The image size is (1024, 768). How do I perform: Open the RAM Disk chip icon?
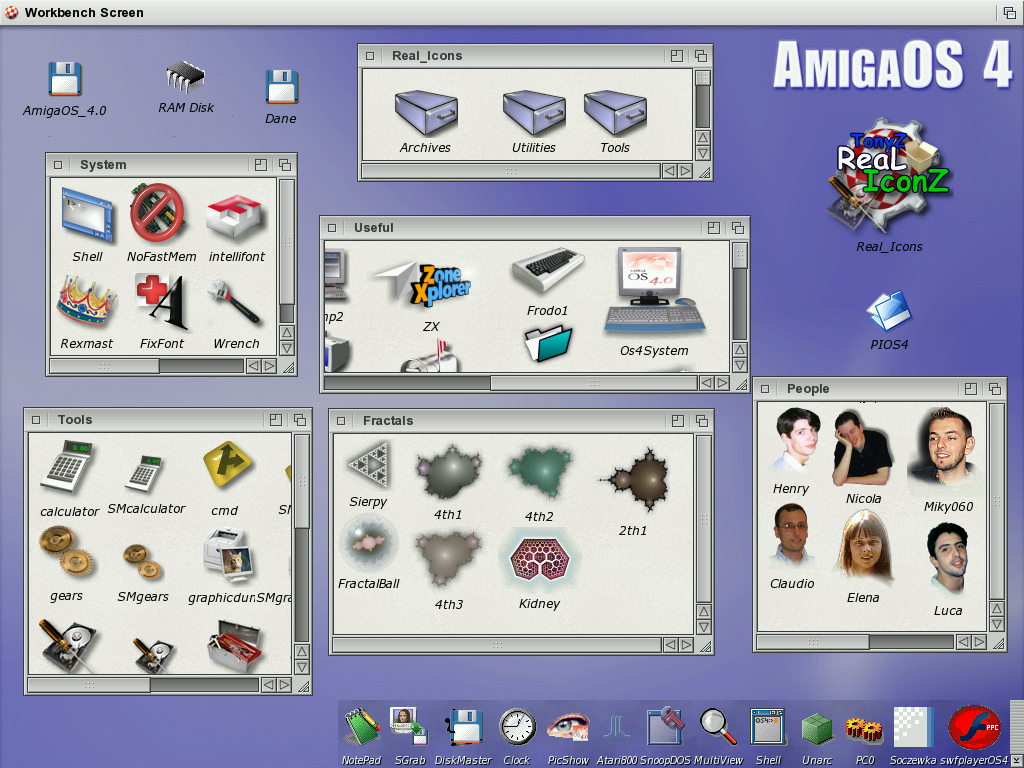coord(185,77)
